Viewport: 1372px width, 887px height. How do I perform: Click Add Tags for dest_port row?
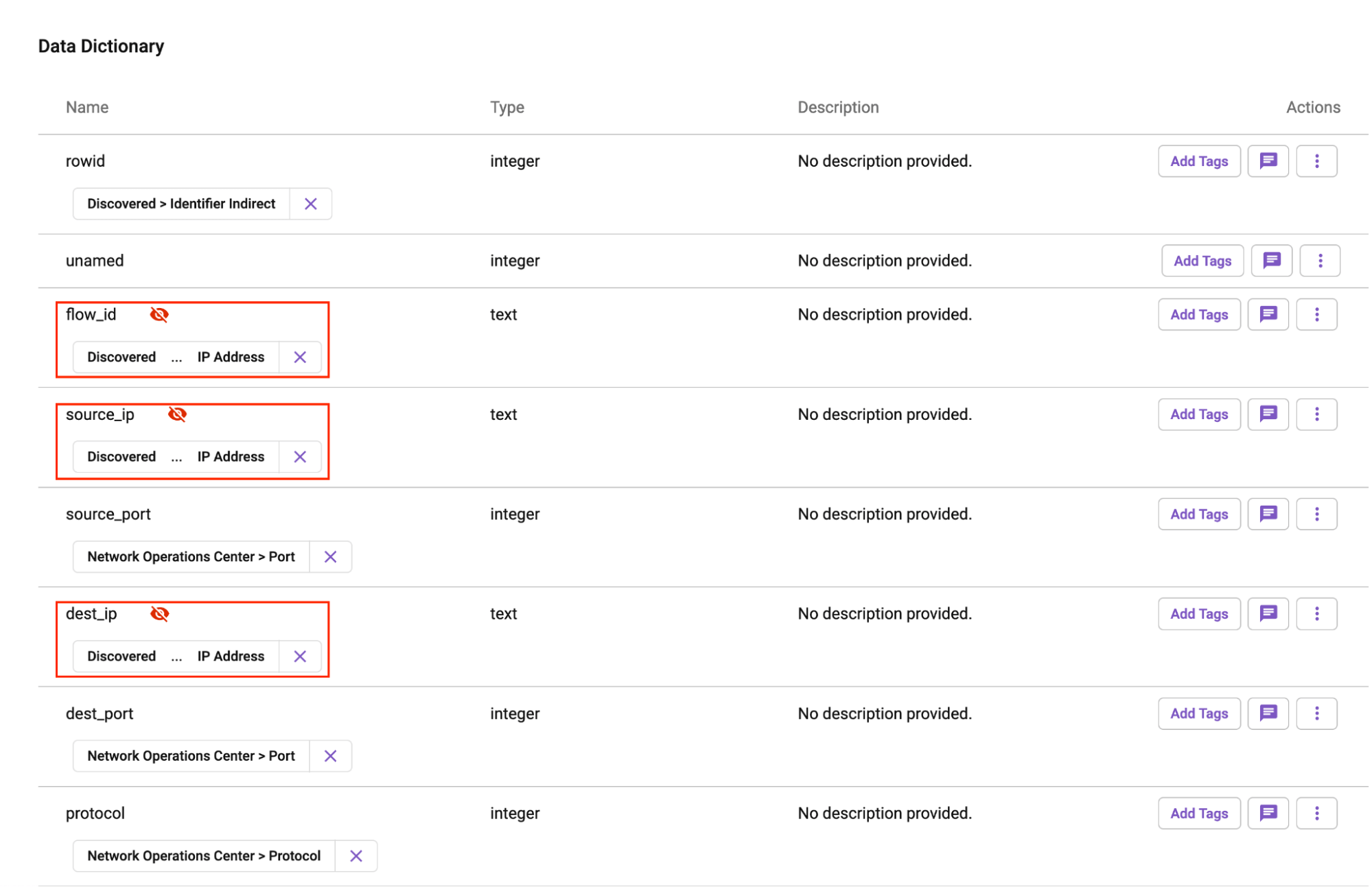click(1198, 713)
